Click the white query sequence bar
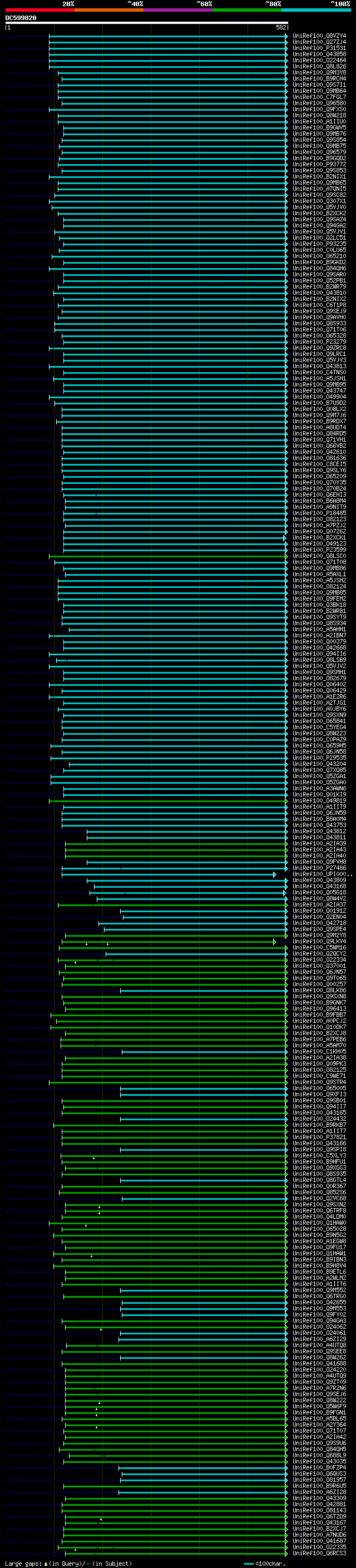 pyautogui.click(x=147, y=23)
